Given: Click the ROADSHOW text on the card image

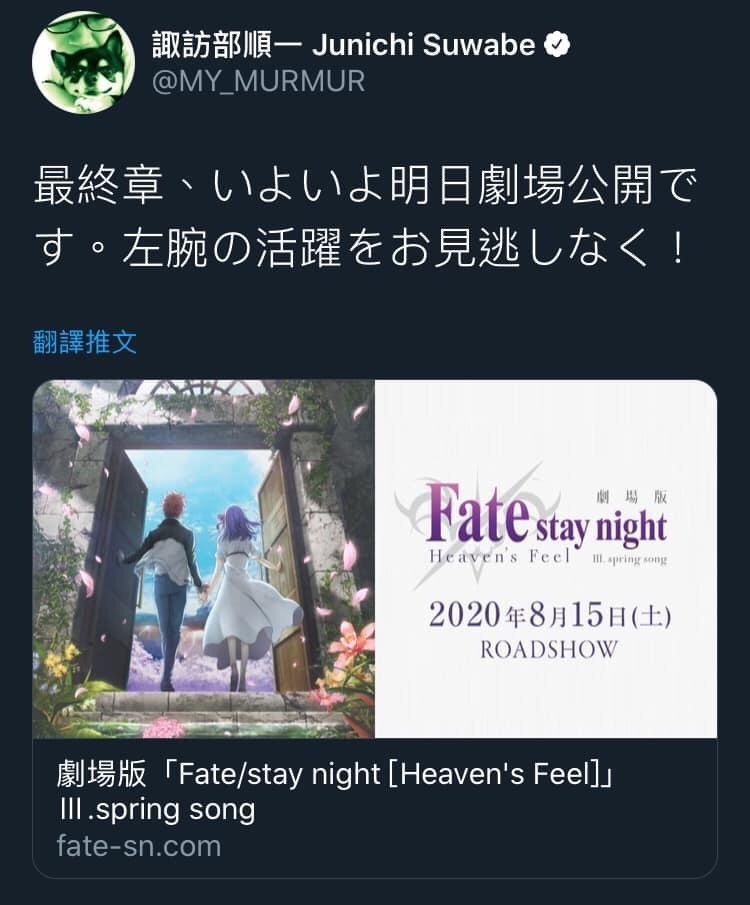Looking at the screenshot, I should coord(548,650).
